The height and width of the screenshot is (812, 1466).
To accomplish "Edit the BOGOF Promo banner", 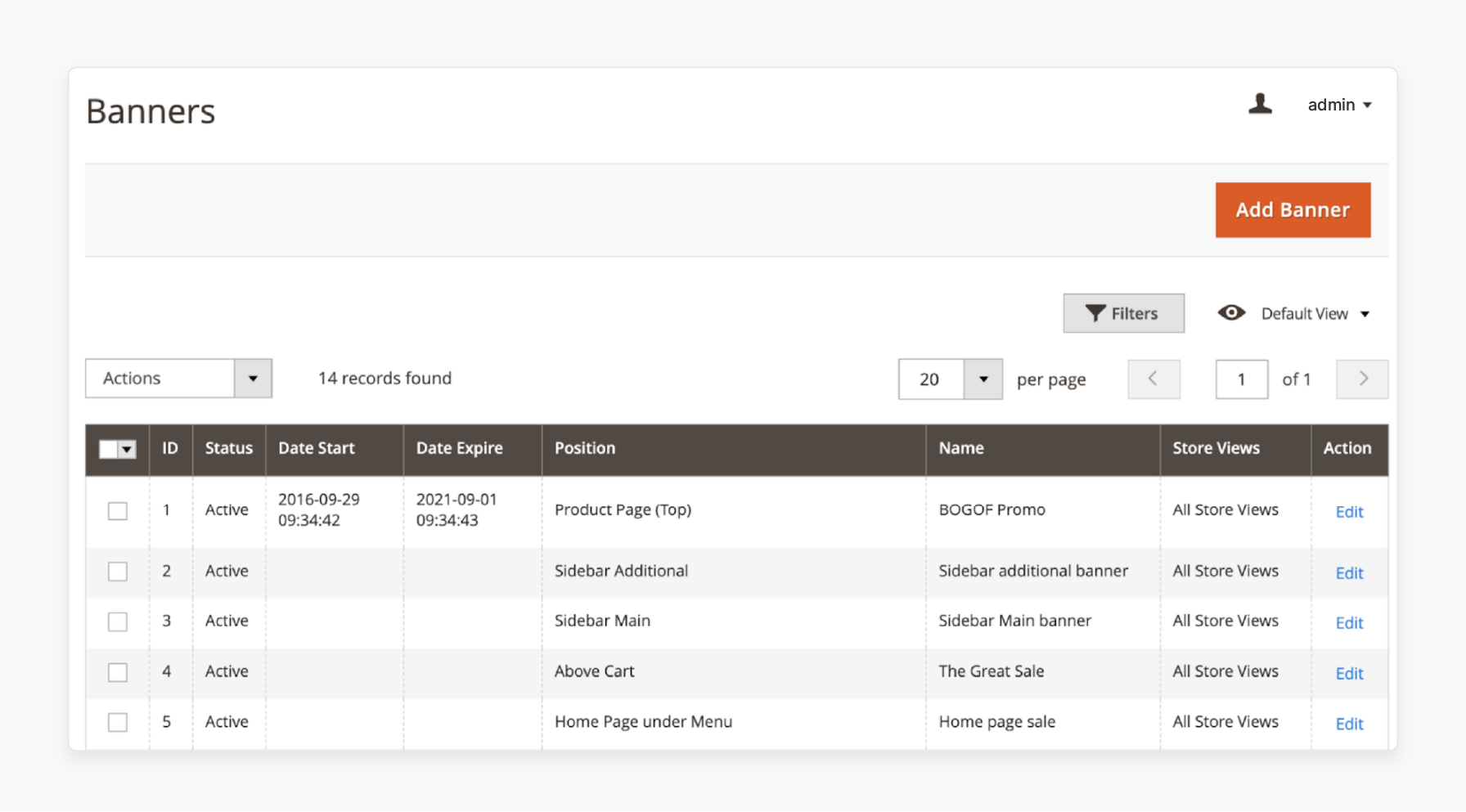I will [1349, 512].
